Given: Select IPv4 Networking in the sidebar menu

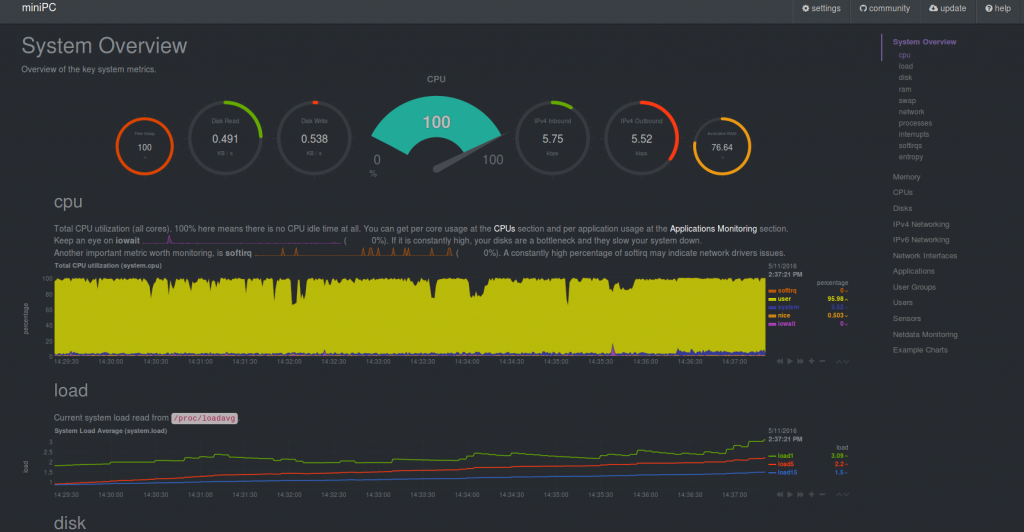Looking at the screenshot, I should pyautogui.click(x=921, y=224).
